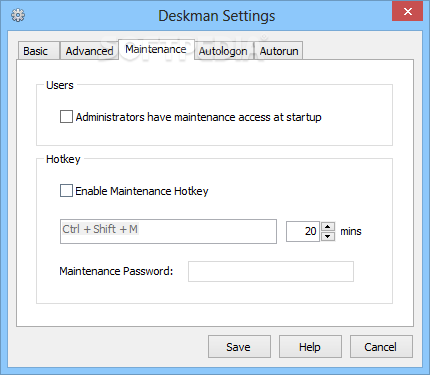
Task: Cancel the settings dialog
Action: (x=381, y=347)
